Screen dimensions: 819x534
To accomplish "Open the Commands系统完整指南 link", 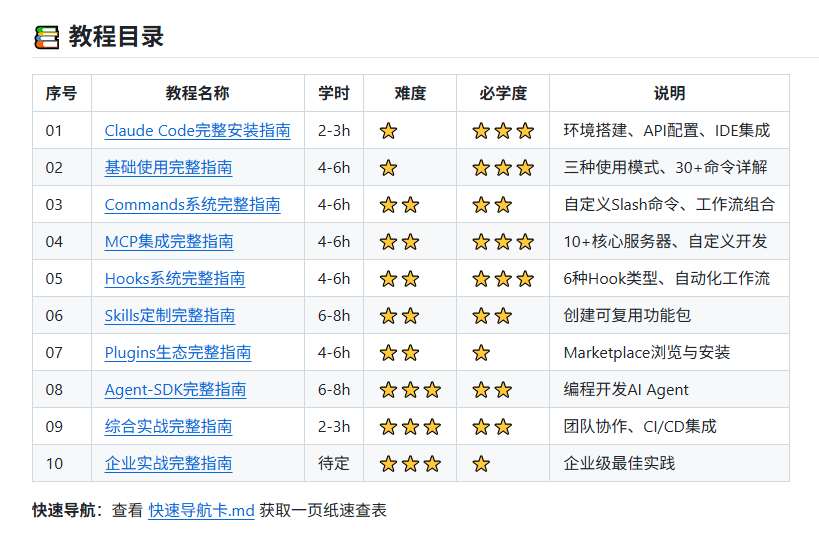I will click(192, 205).
